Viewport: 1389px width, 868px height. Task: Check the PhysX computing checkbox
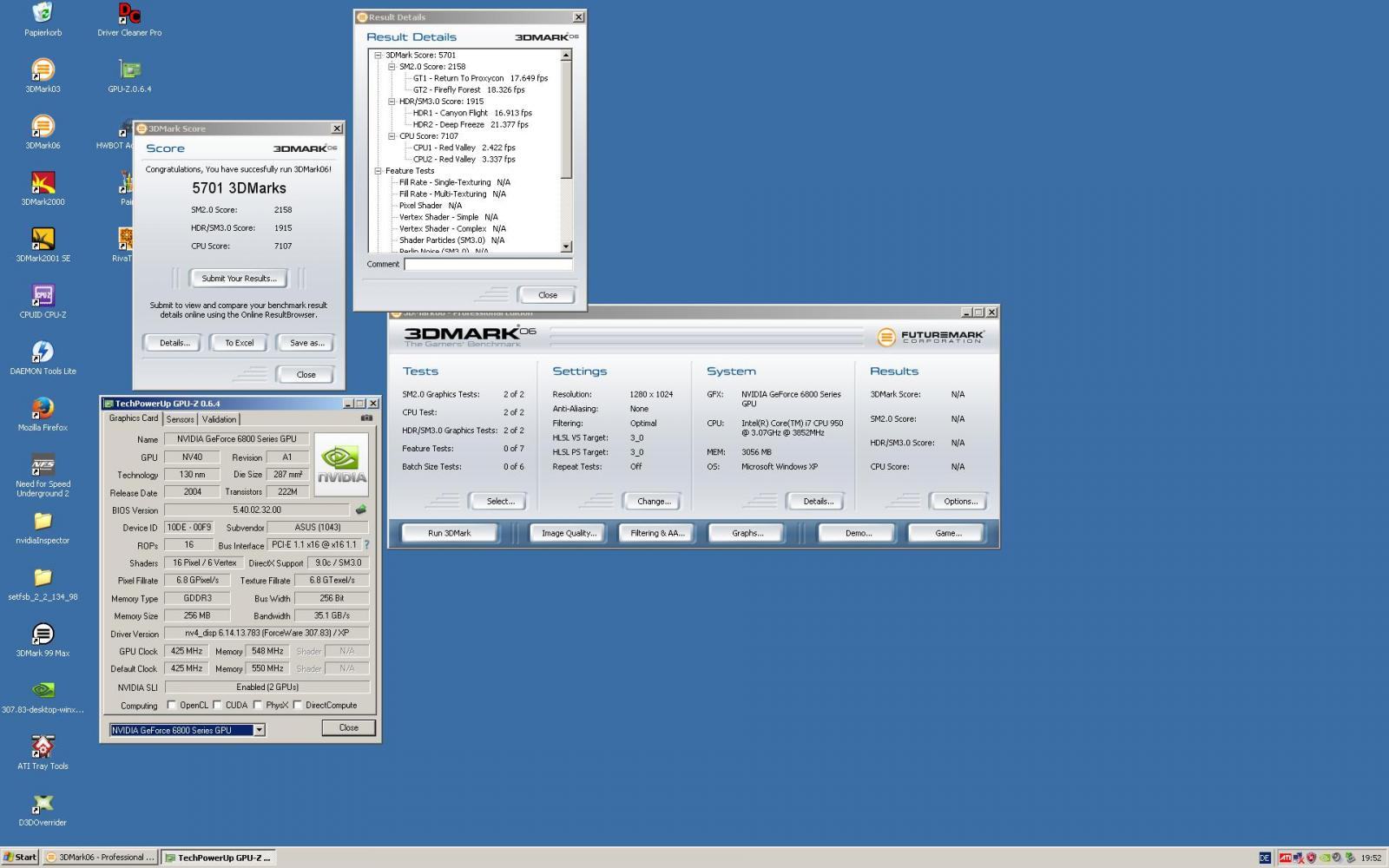(257, 705)
